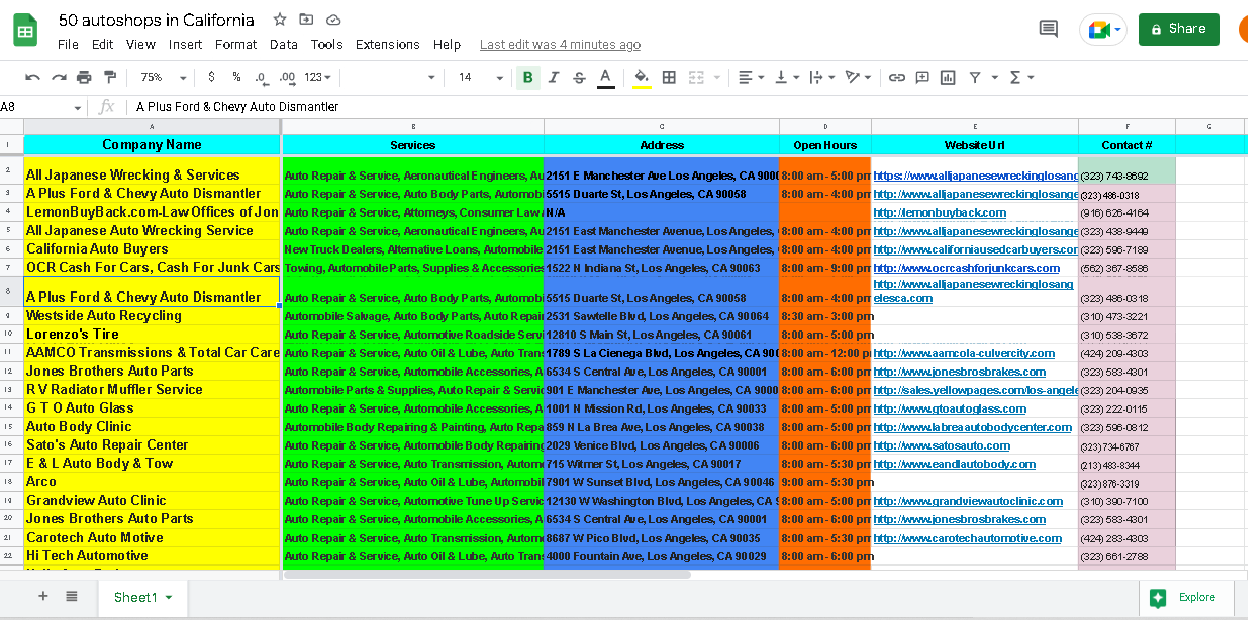This screenshot has width=1248, height=620.
Task: Click the Insert link icon
Action: [x=897, y=77]
